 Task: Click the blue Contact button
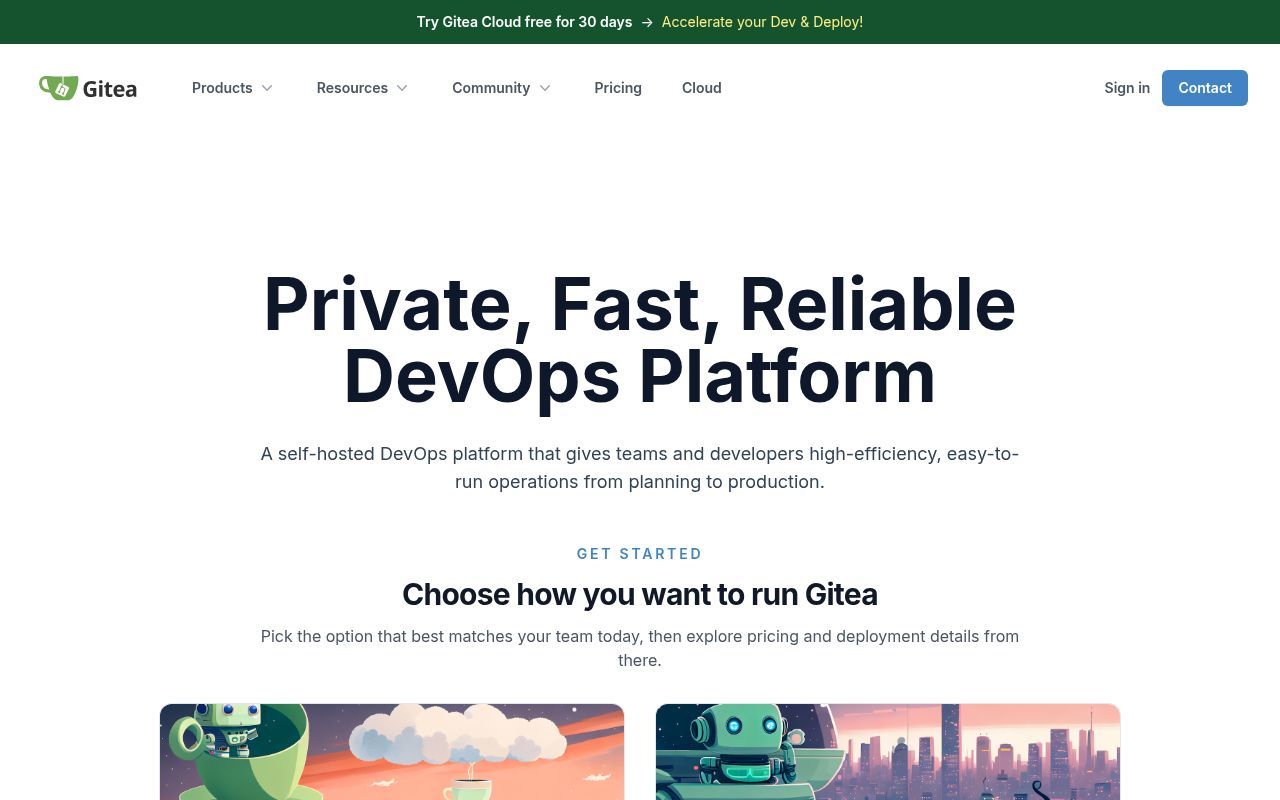1205,88
